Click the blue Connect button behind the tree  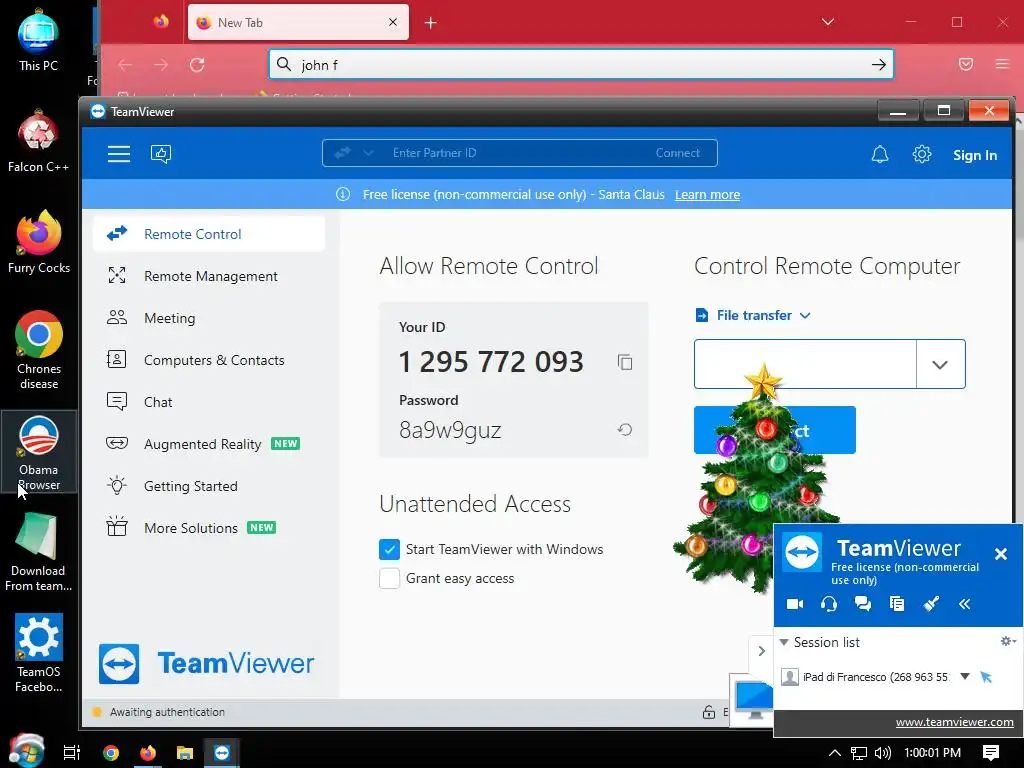point(775,430)
